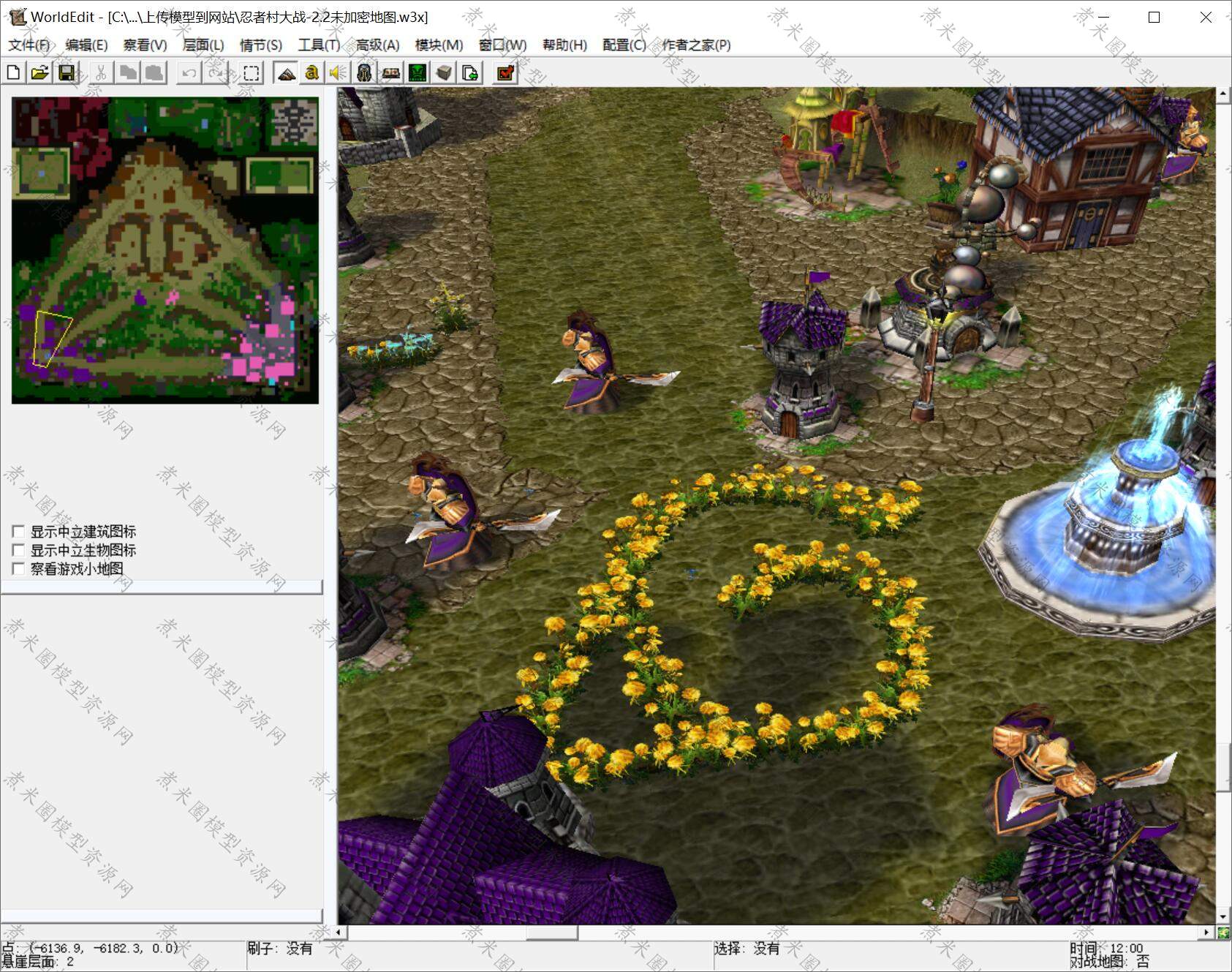Open the 工具(T) menu
This screenshot has height=972, width=1232.
[319, 45]
